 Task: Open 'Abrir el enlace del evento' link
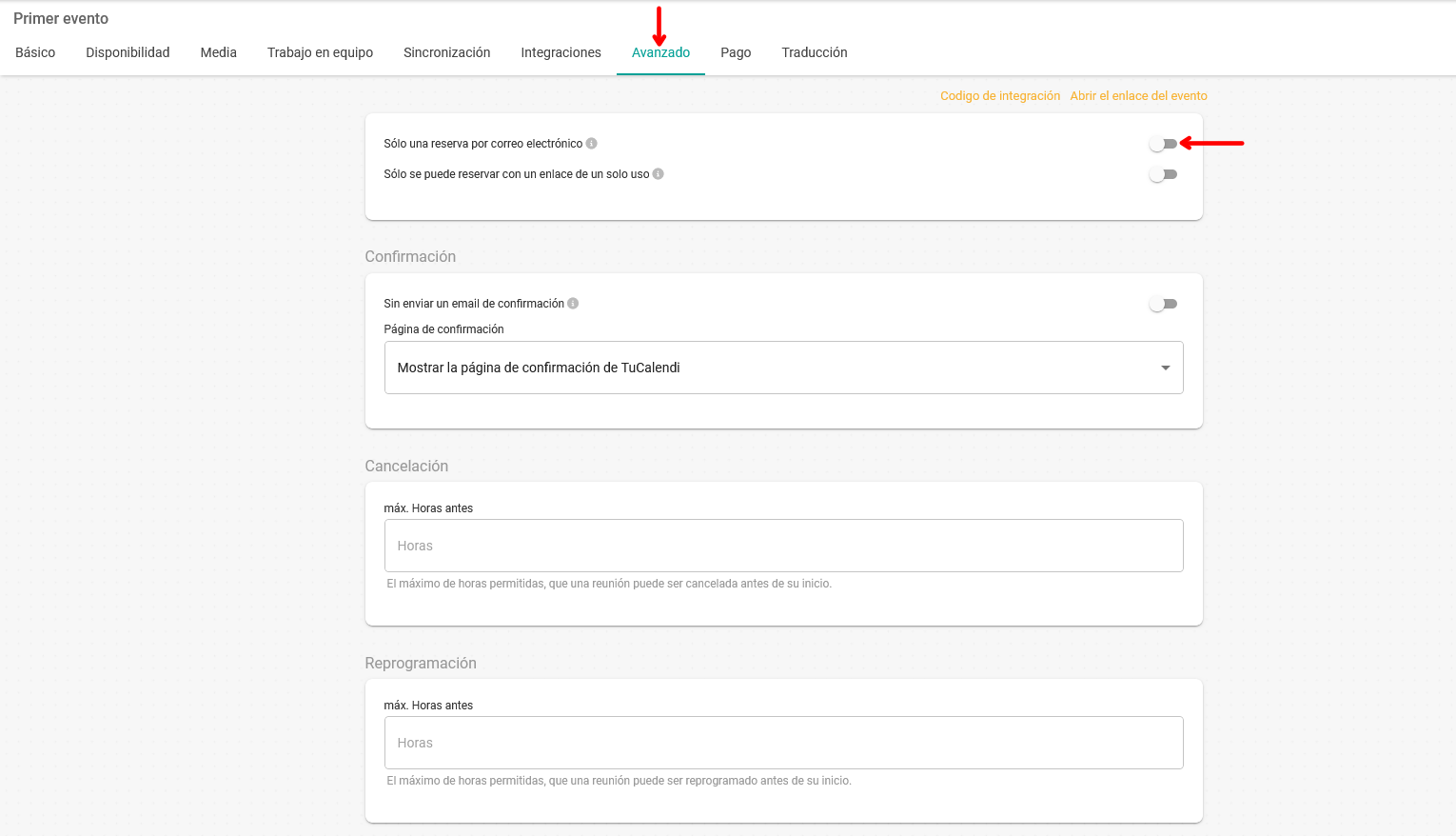pos(1138,96)
